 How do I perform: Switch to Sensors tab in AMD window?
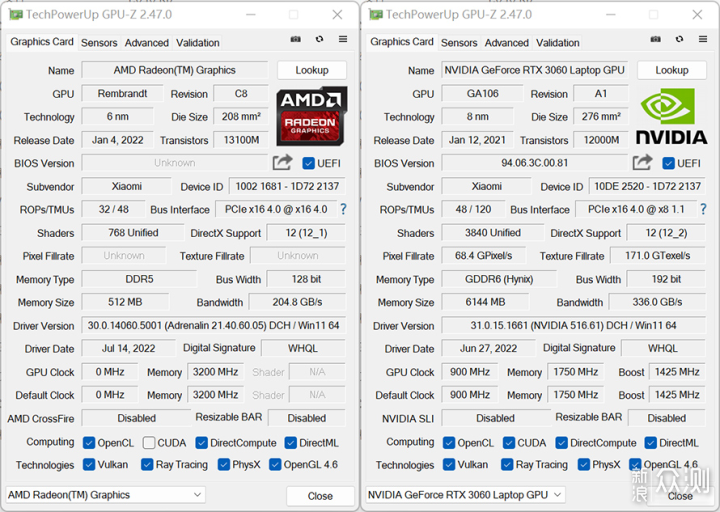(99, 43)
